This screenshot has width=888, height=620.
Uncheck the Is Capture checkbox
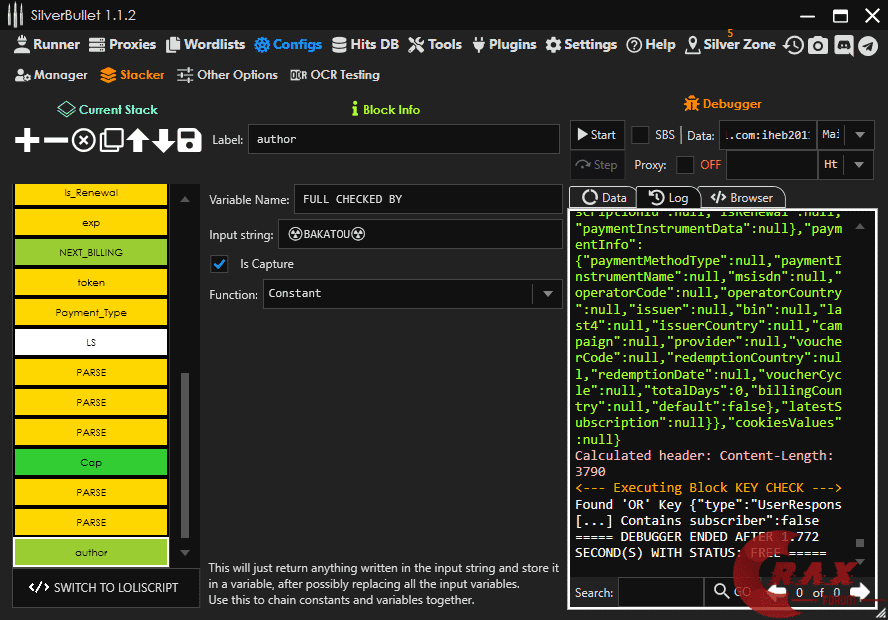[x=219, y=264]
